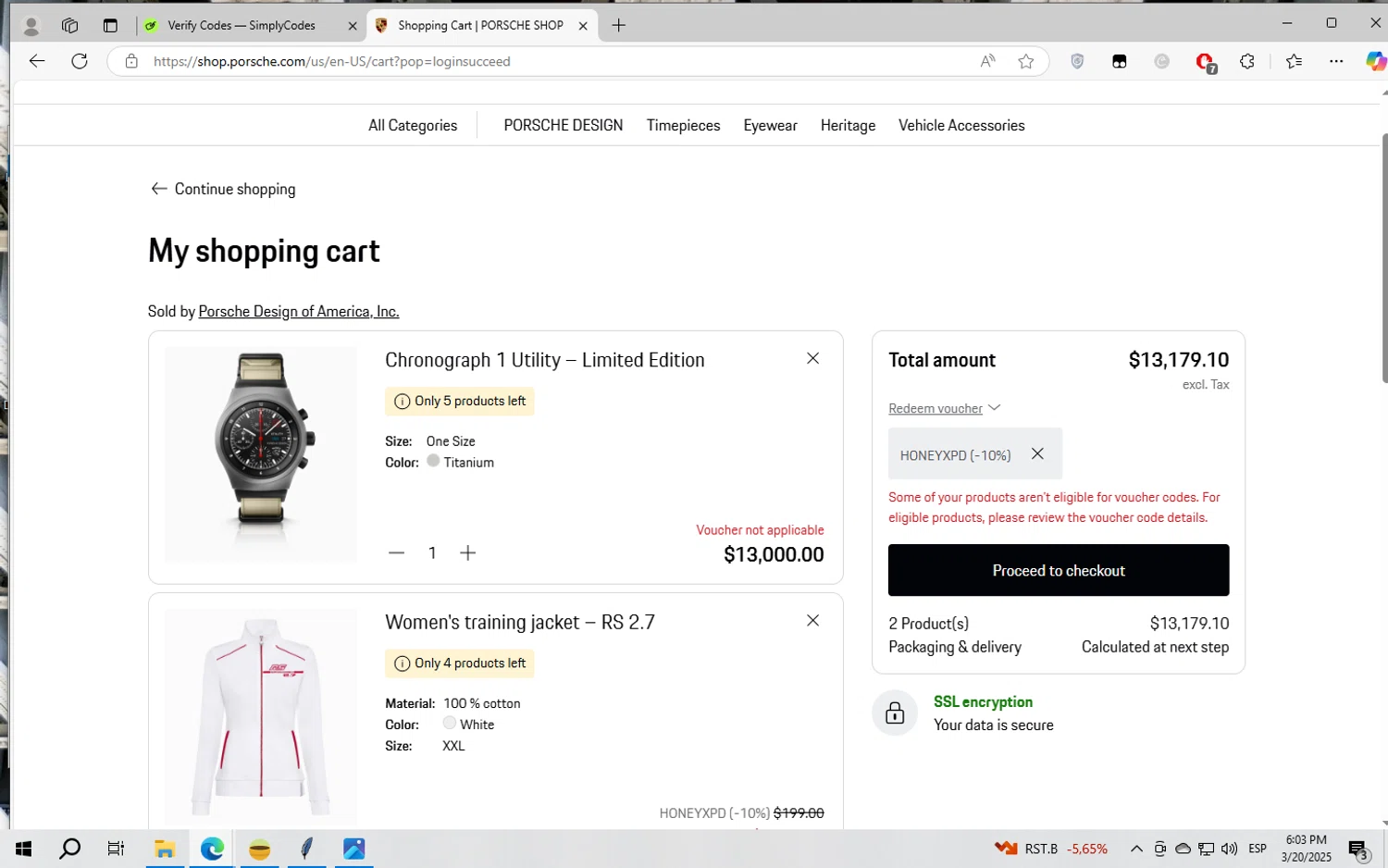Click the $13,000.00 price
The image size is (1388, 868).
(x=774, y=554)
